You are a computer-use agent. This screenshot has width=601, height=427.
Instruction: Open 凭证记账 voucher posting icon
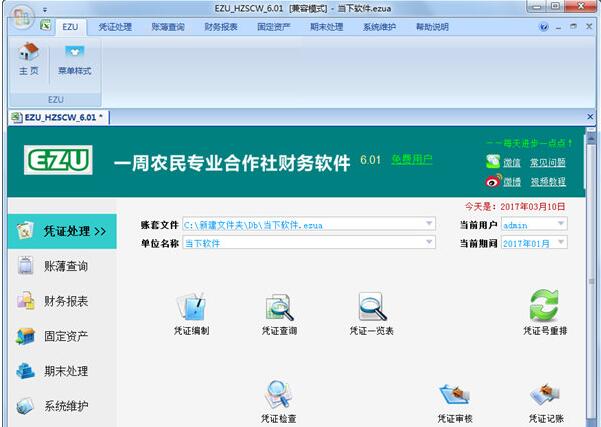tap(546, 403)
